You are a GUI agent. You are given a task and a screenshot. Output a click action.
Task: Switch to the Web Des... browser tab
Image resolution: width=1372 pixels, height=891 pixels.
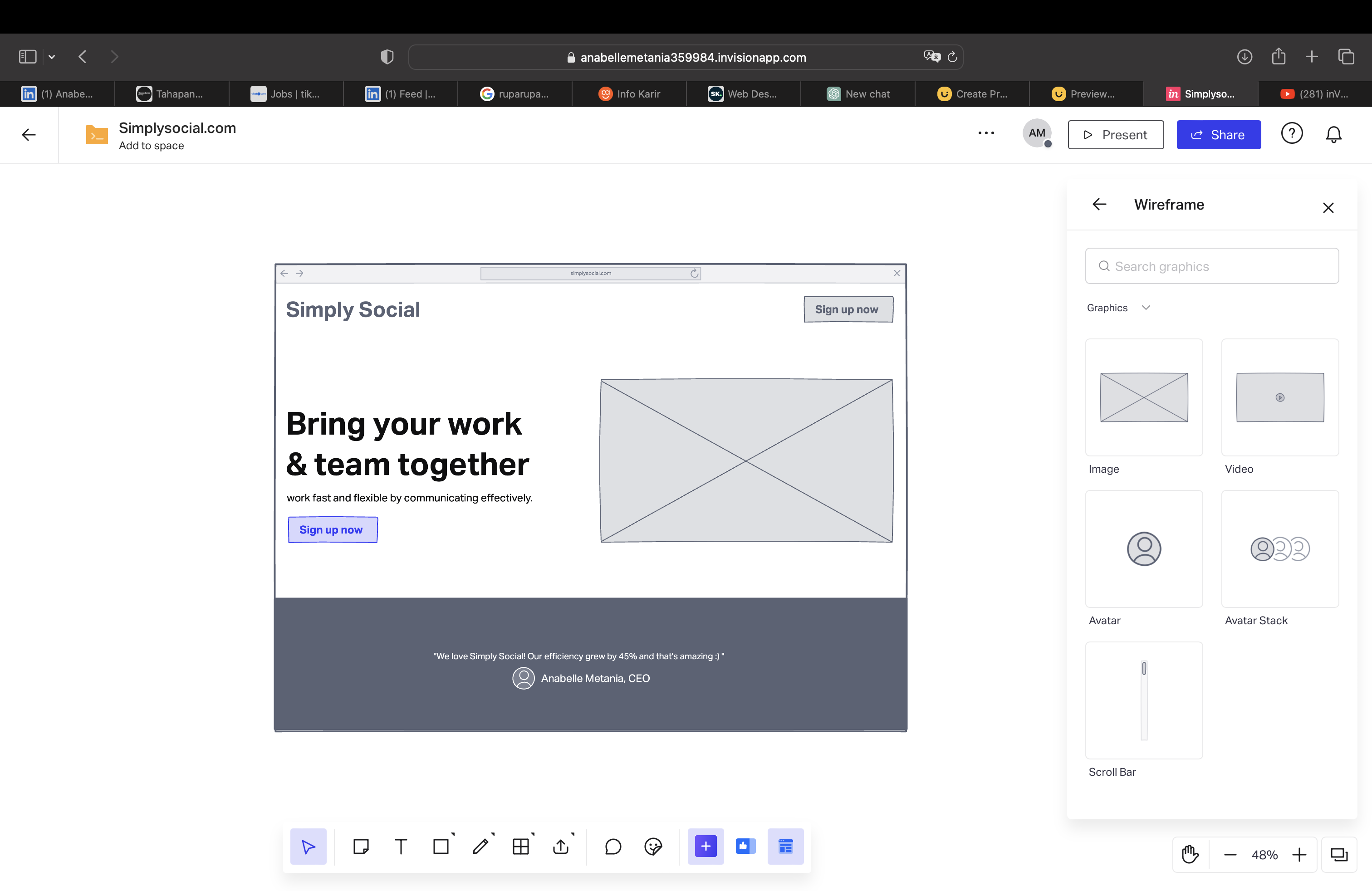(x=743, y=93)
